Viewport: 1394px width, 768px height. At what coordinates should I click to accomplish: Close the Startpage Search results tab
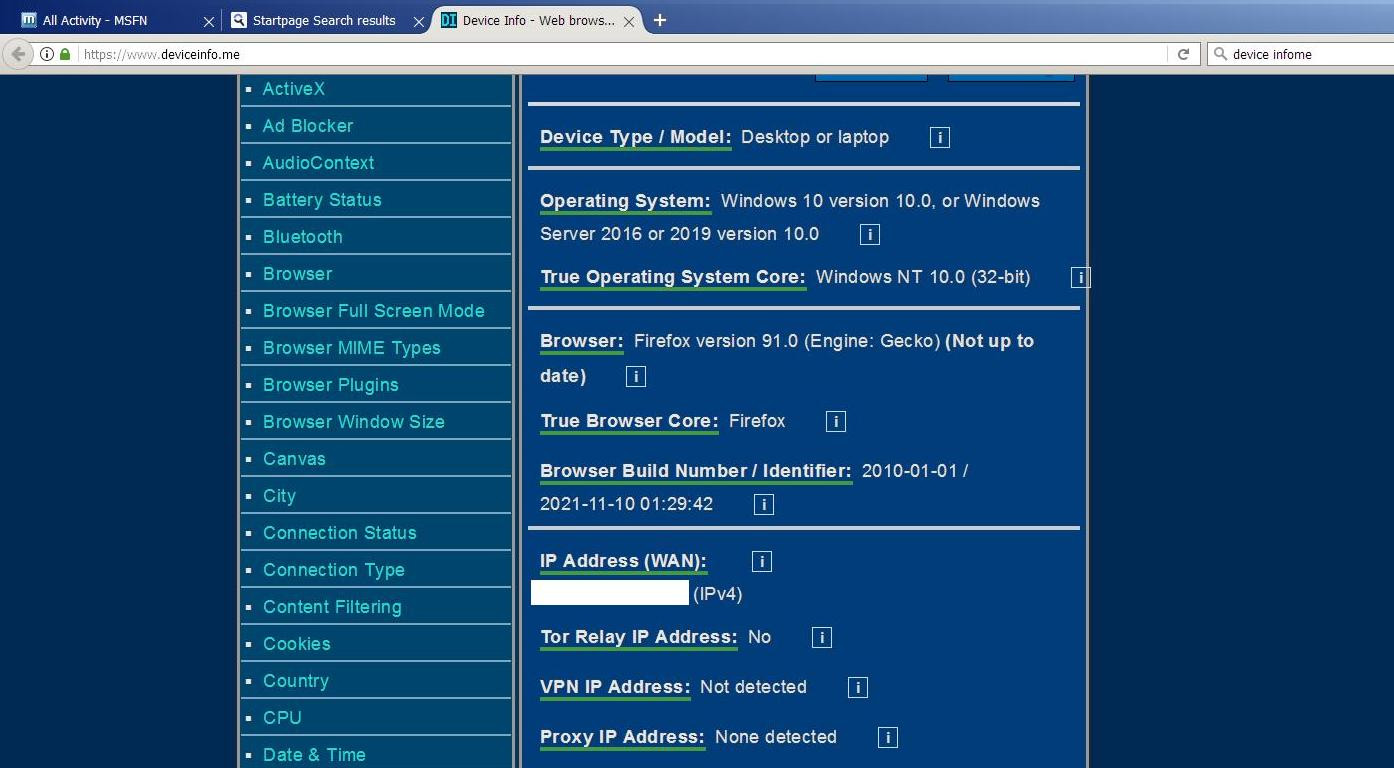pyautogui.click(x=419, y=21)
